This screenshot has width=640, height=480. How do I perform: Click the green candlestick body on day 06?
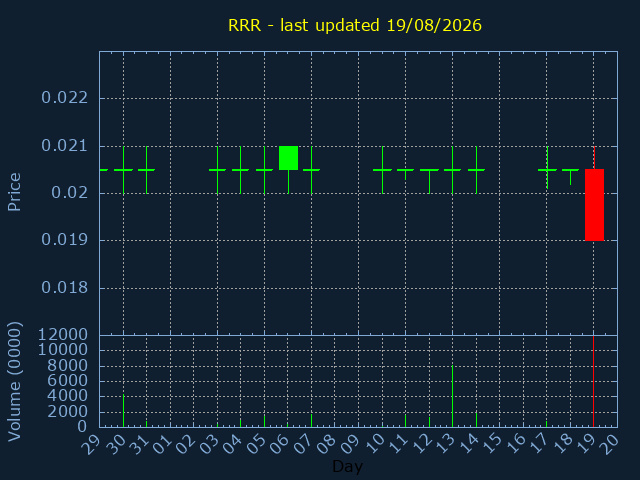click(288, 158)
